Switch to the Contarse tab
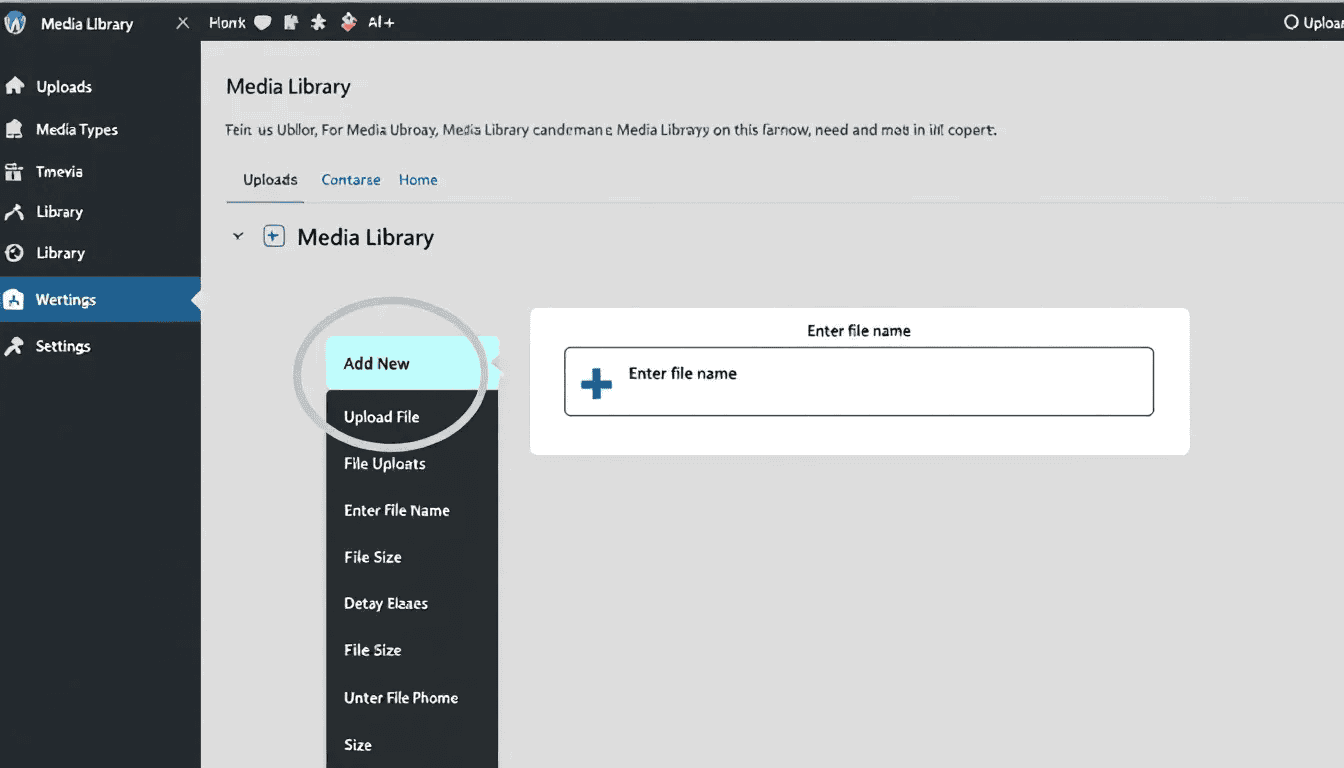 coord(350,180)
